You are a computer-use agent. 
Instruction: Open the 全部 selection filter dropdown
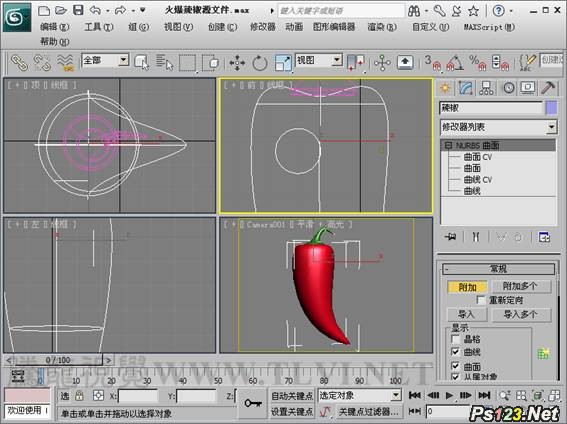123,60
